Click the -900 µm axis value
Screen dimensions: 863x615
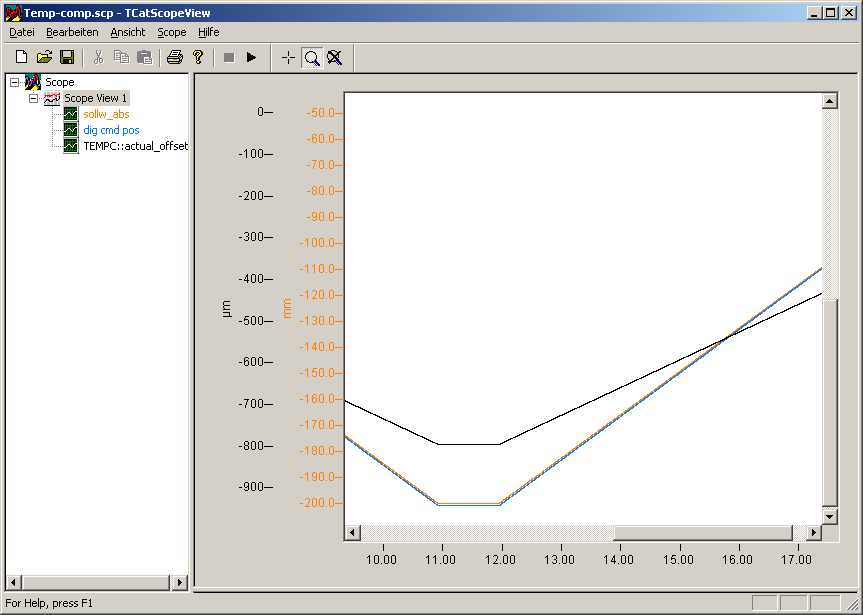point(252,487)
